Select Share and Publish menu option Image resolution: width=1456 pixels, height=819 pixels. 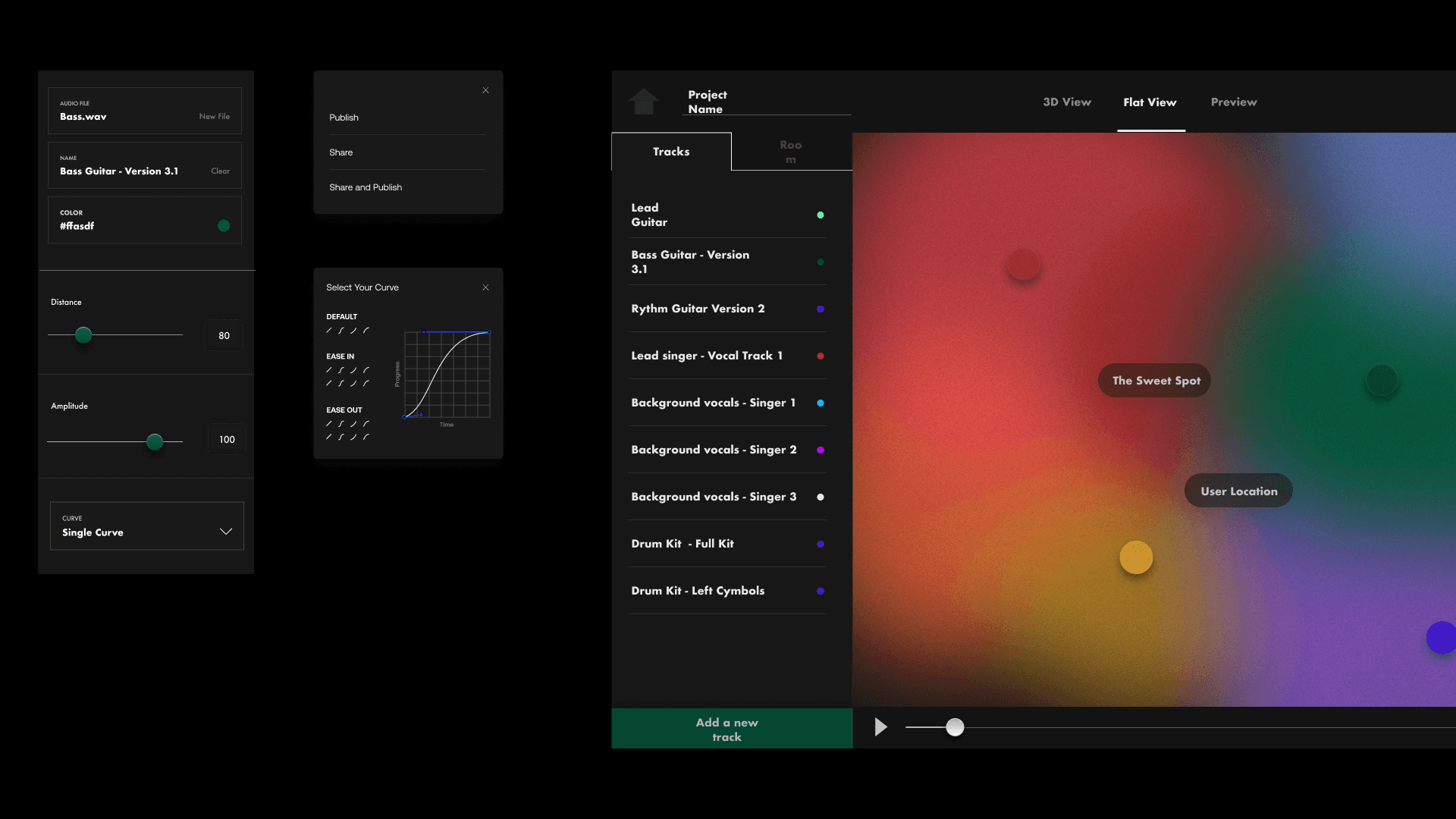[x=366, y=187]
